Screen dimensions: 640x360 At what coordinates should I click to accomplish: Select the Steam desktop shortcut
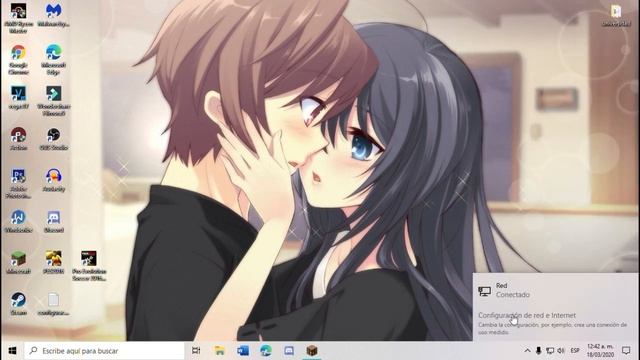tap(18, 304)
